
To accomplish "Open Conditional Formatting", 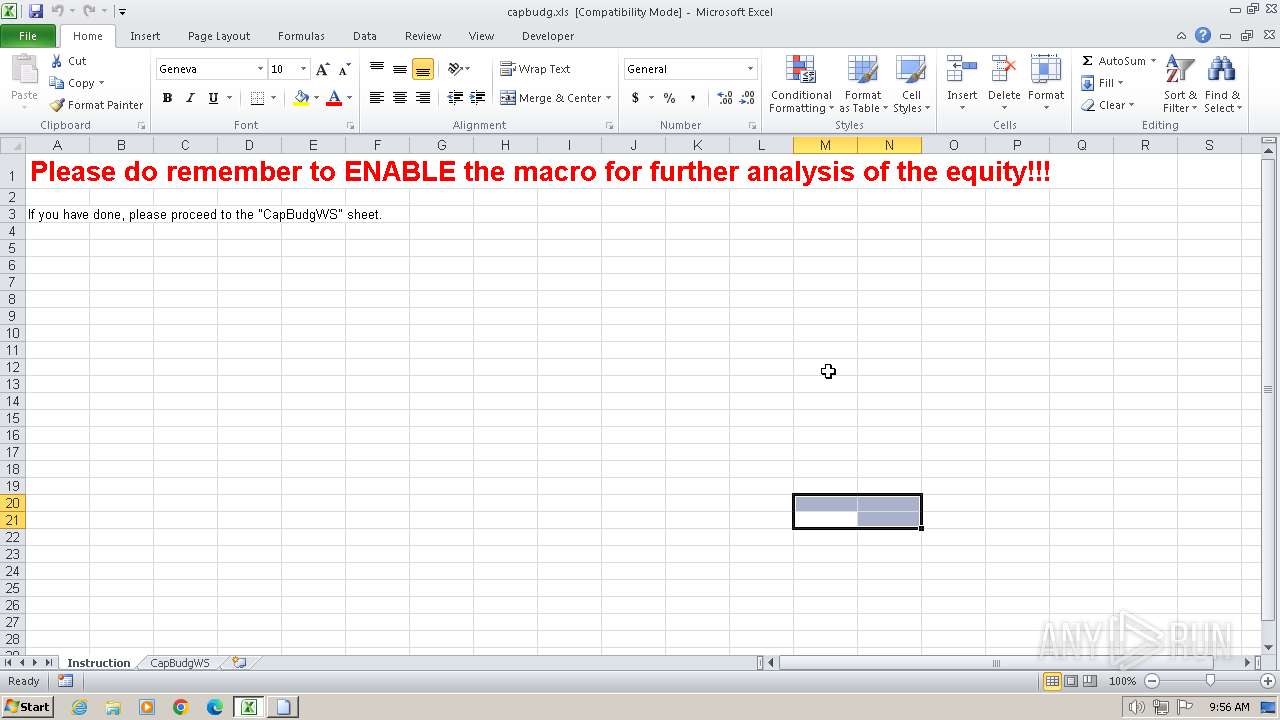I will [801, 85].
